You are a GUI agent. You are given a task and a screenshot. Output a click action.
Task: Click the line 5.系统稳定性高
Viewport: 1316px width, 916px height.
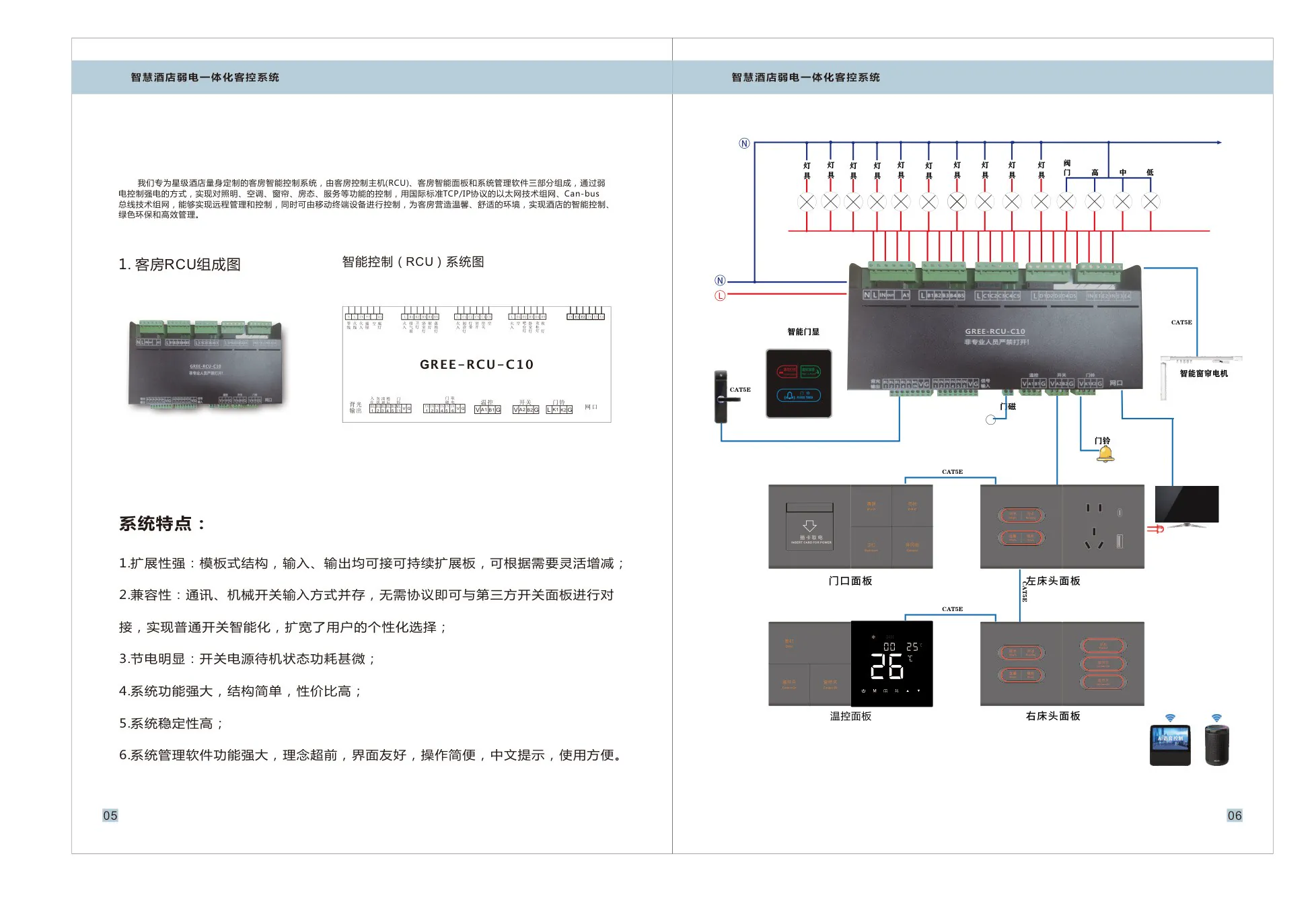(x=171, y=724)
